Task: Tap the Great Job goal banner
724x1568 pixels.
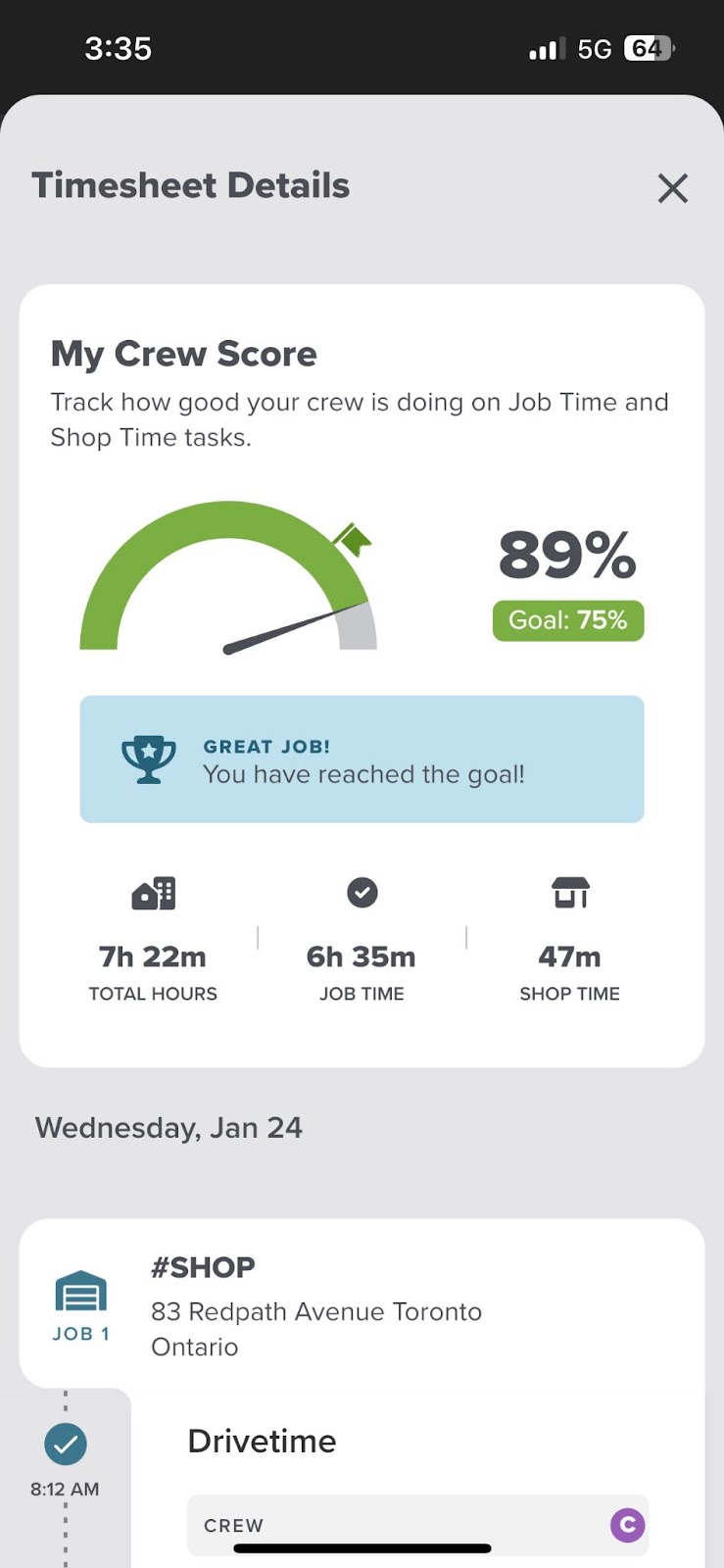Action: tap(362, 759)
